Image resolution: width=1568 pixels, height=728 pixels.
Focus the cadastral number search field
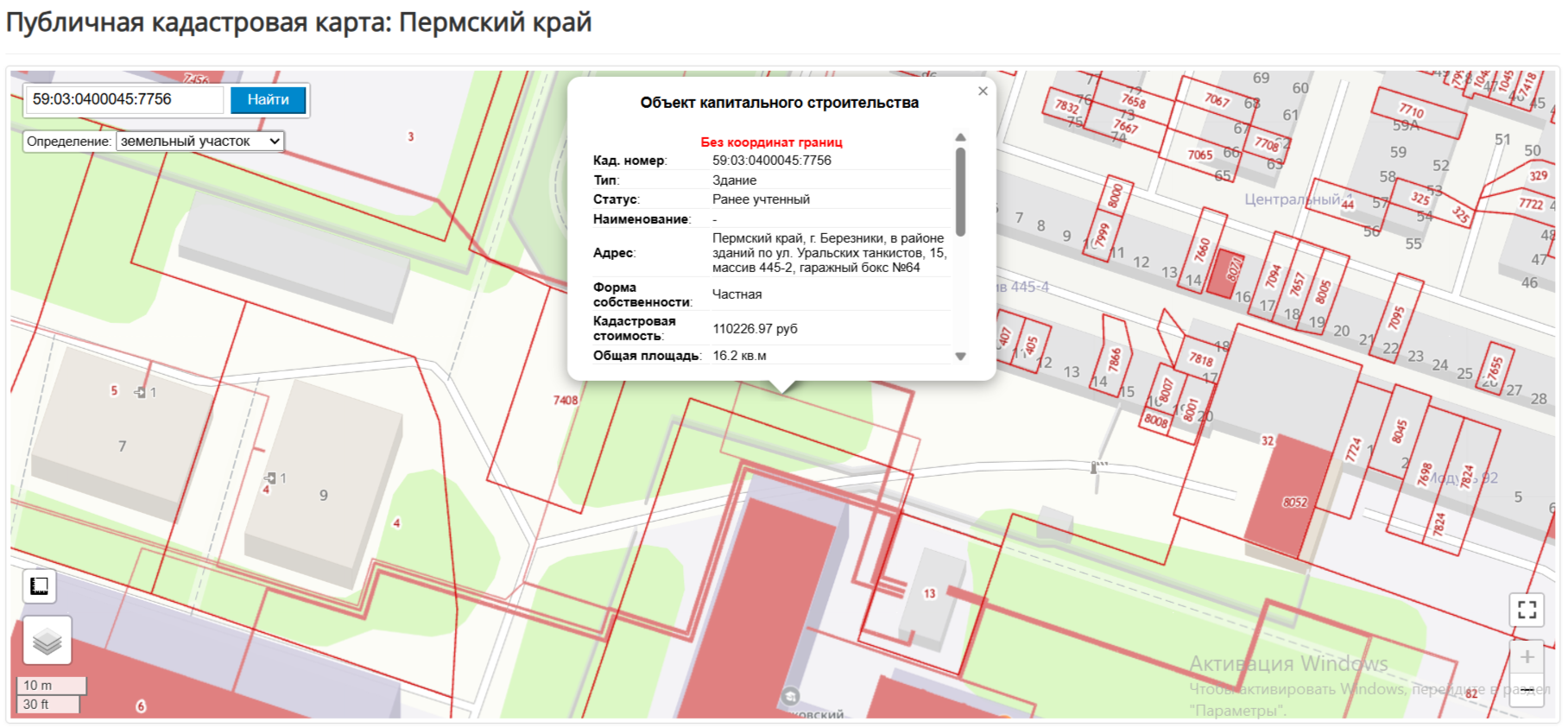tap(125, 100)
